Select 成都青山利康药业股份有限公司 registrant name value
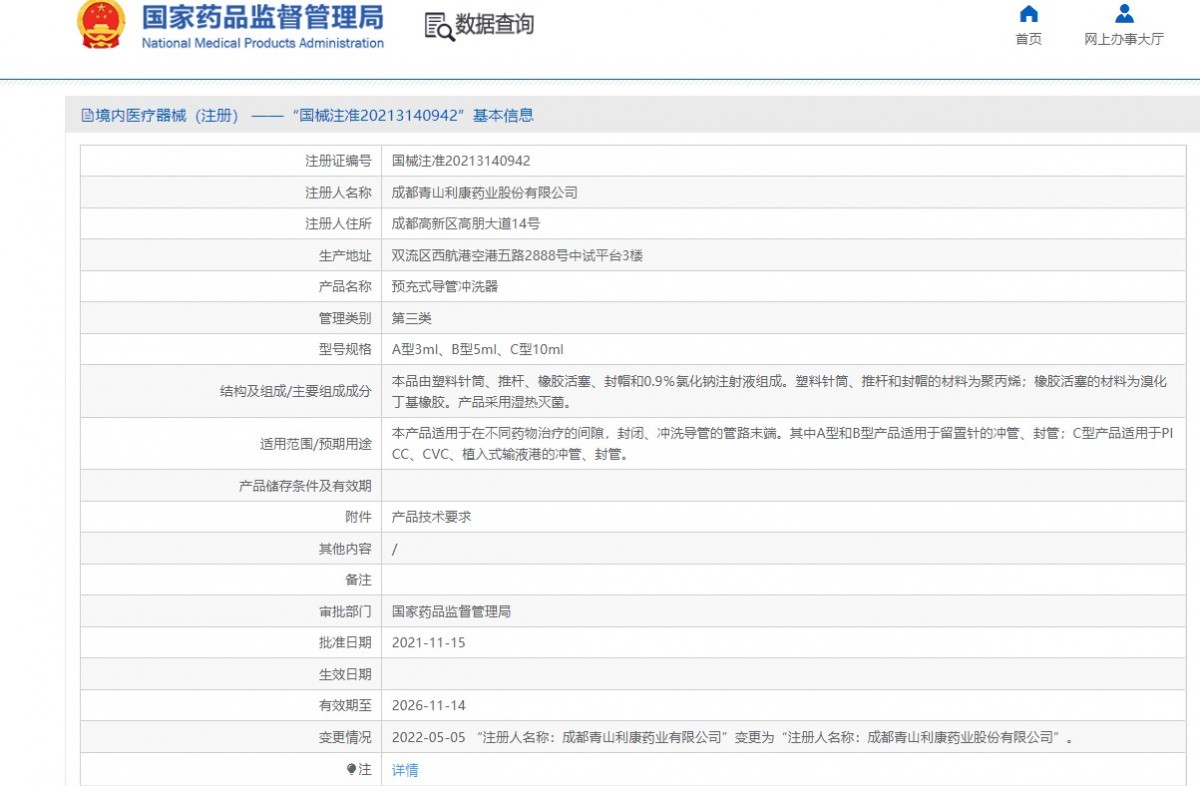The height and width of the screenshot is (786, 1200). coord(485,192)
